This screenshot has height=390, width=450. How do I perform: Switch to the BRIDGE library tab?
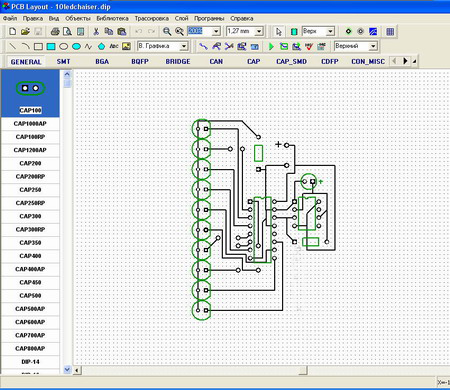coord(178,62)
